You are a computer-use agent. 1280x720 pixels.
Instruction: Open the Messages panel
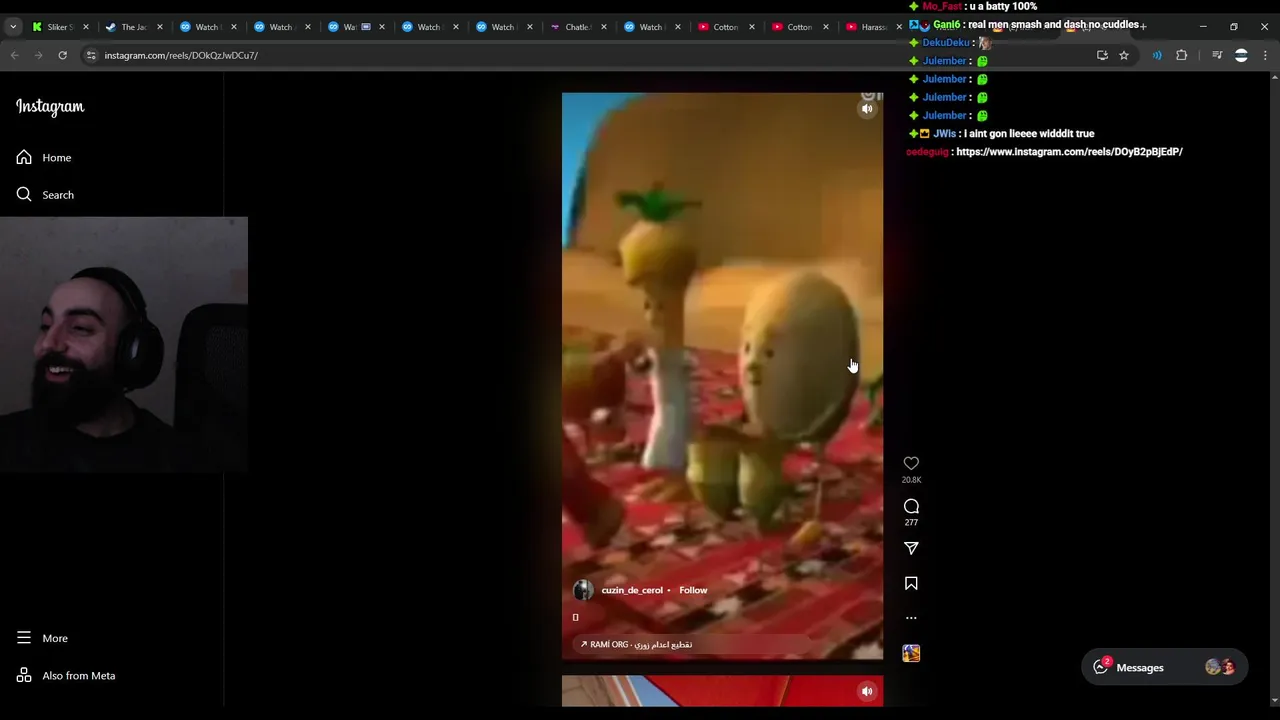(x=1164, y=667)
